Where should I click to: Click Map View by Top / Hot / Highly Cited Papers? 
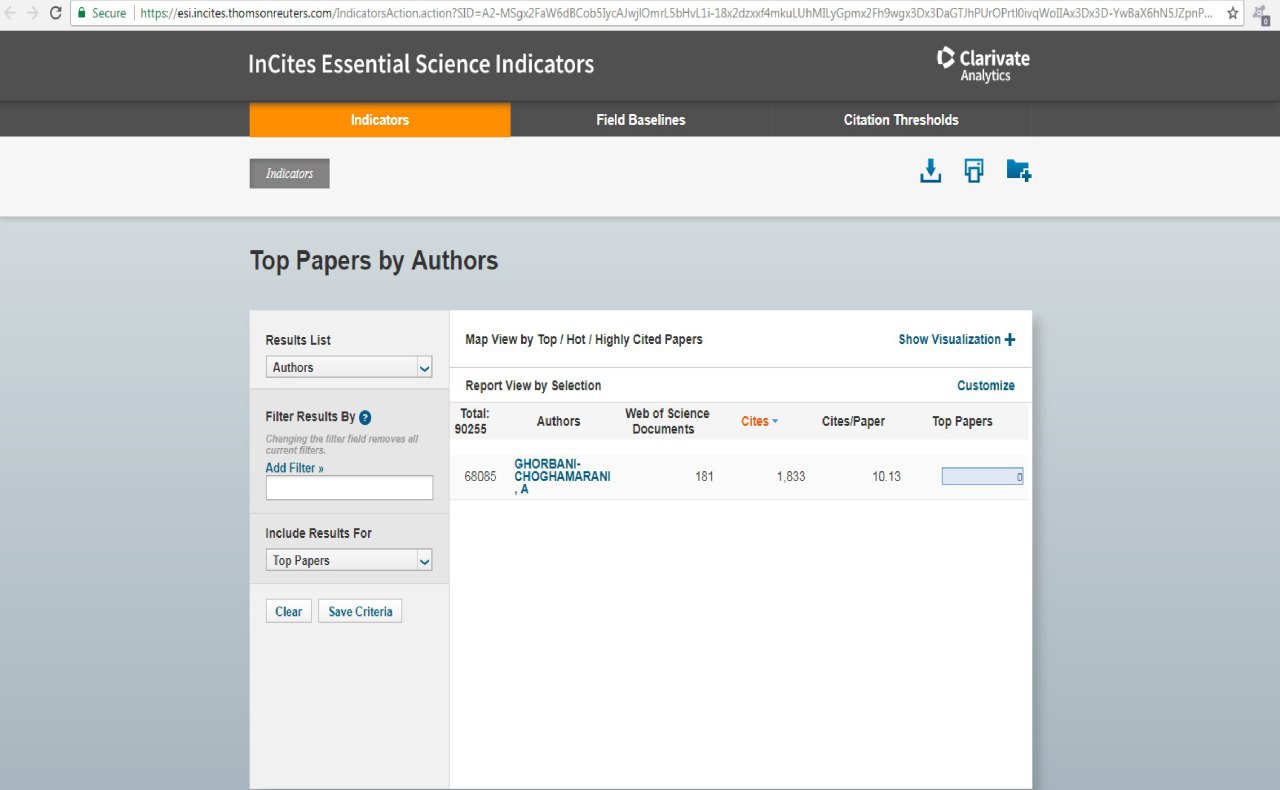click(584, 339)
